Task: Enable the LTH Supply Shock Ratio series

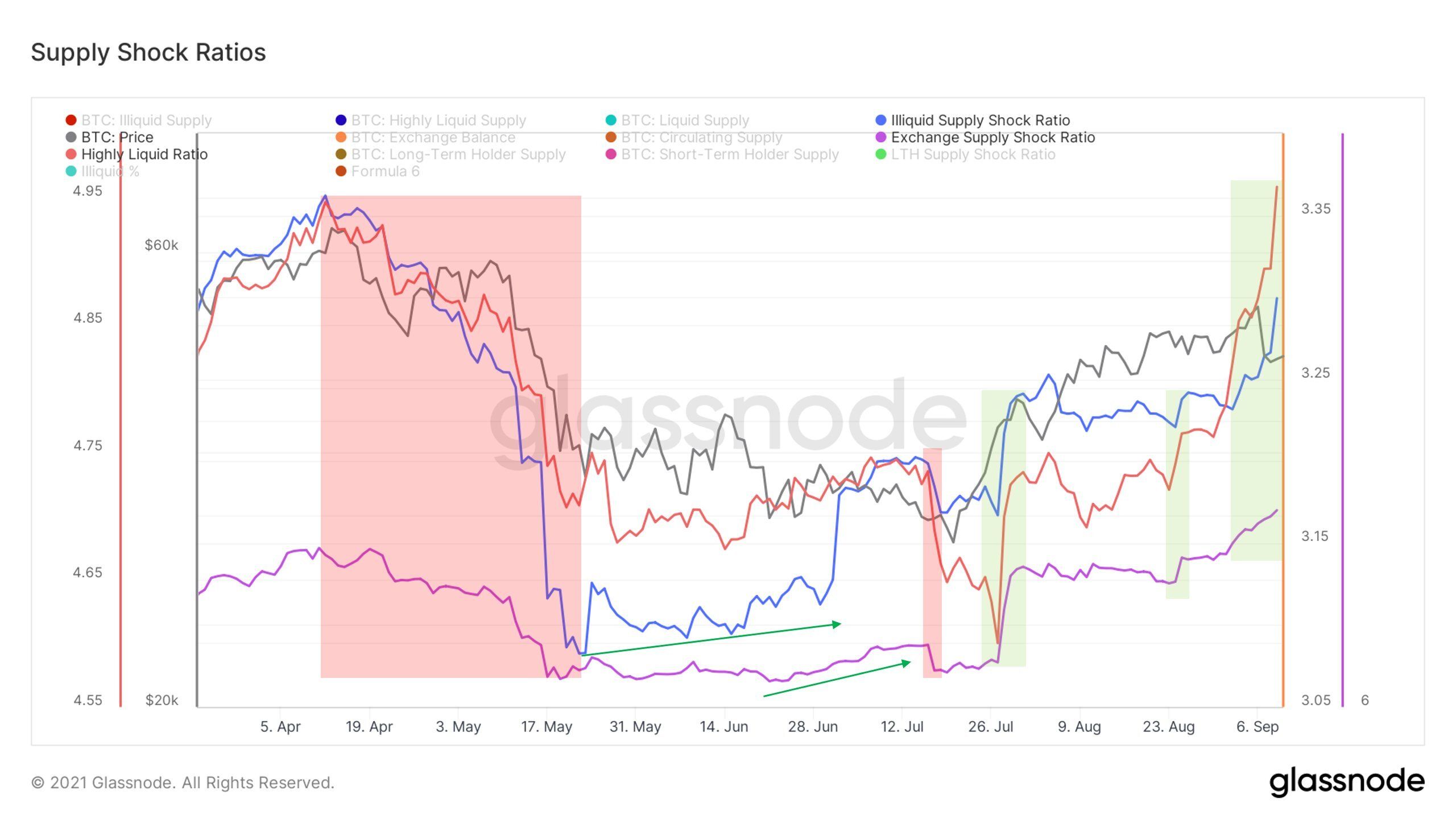Action: [965, 154]
